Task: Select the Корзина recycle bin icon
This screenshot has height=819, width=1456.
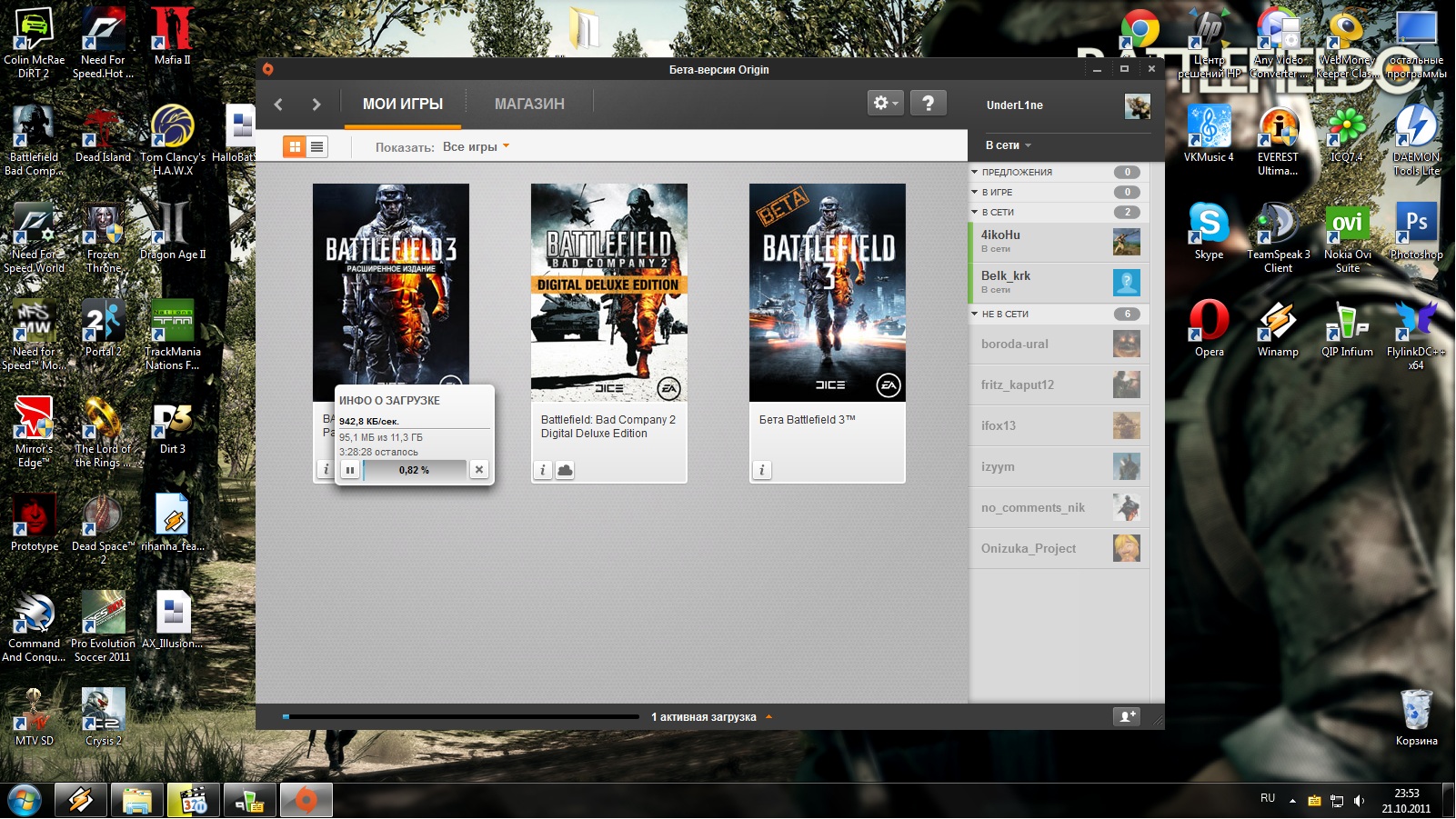Action: click(x=1416, y=717)
